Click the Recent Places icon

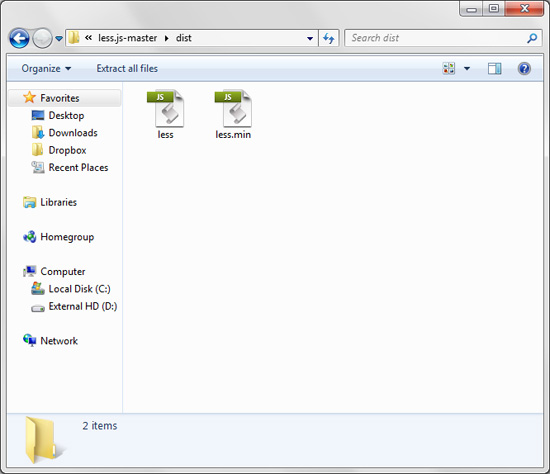click(38, 167)
